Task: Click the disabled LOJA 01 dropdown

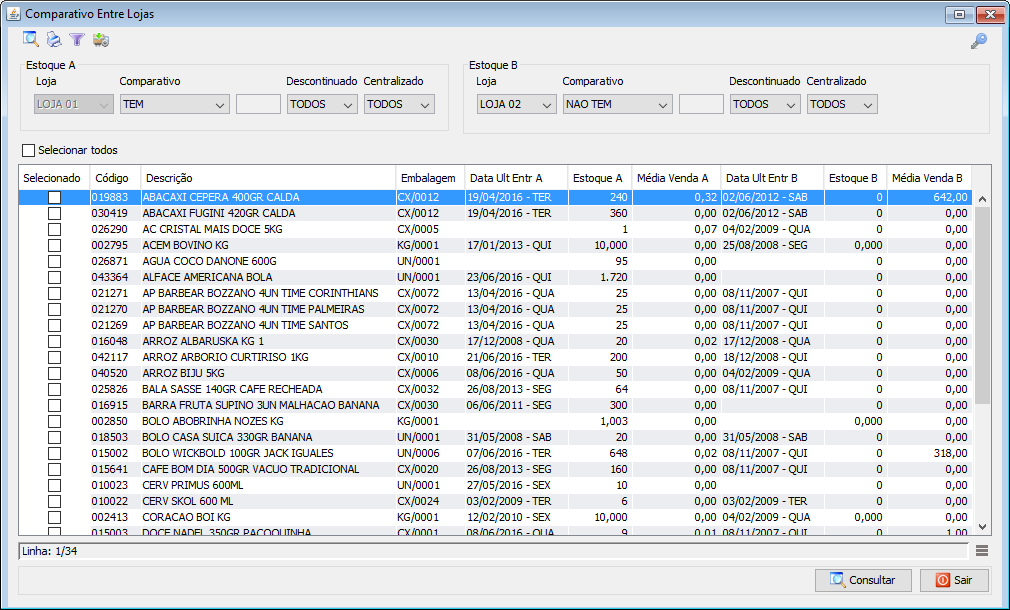Action: 73,104
